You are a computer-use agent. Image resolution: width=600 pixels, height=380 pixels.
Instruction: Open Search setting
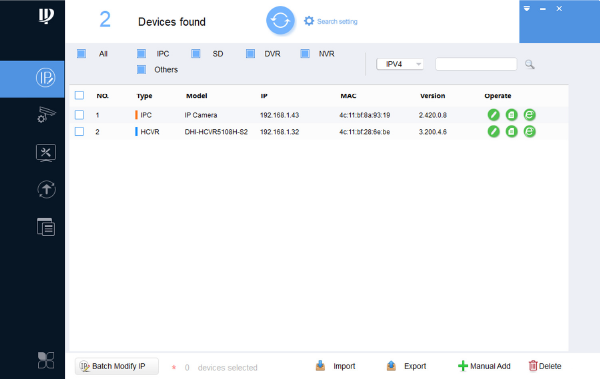click(331, 21)
